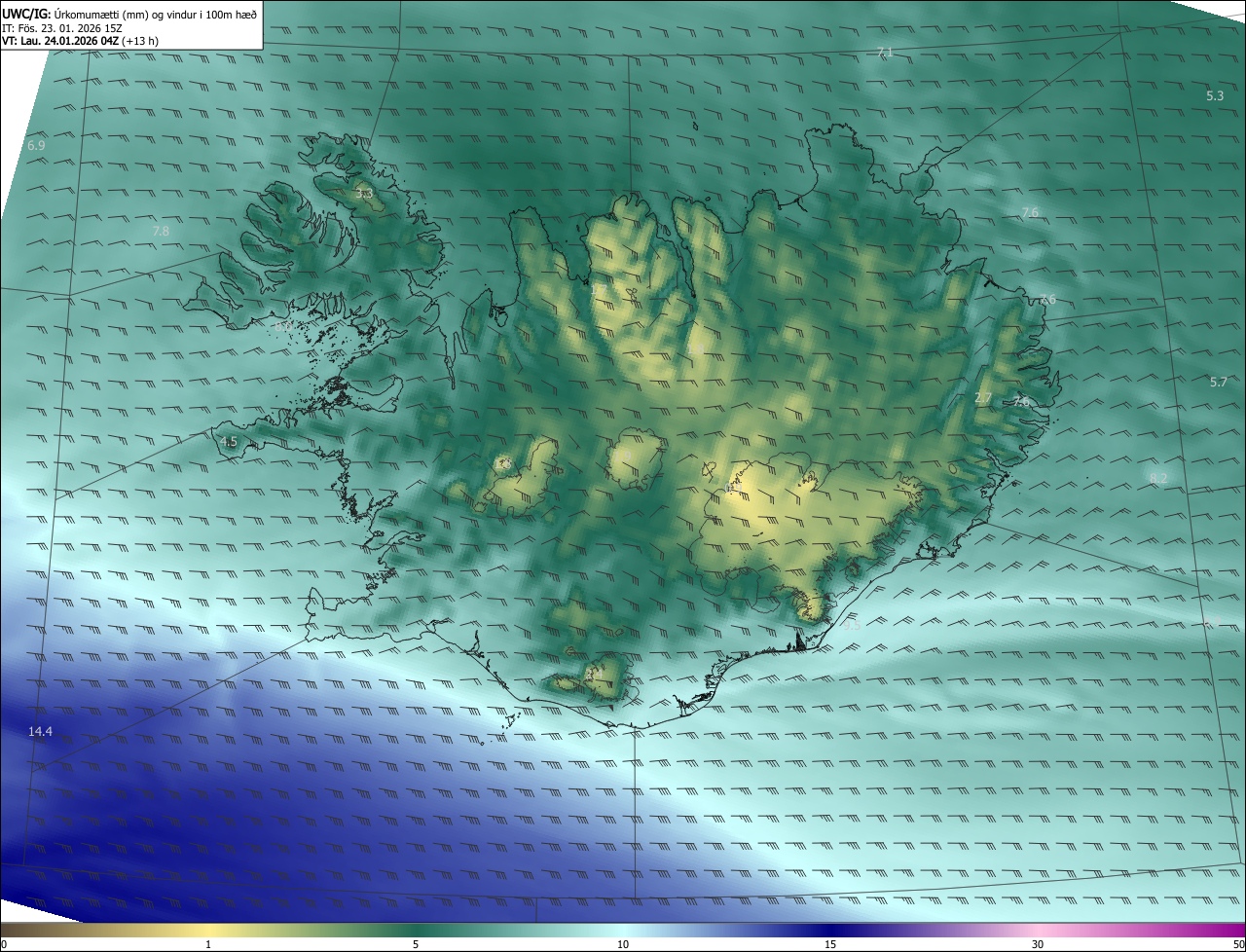The height and width of the screenshot is (952, 1246).
Task: Click the 2.7 value label
Action: [x=983, y=397]
